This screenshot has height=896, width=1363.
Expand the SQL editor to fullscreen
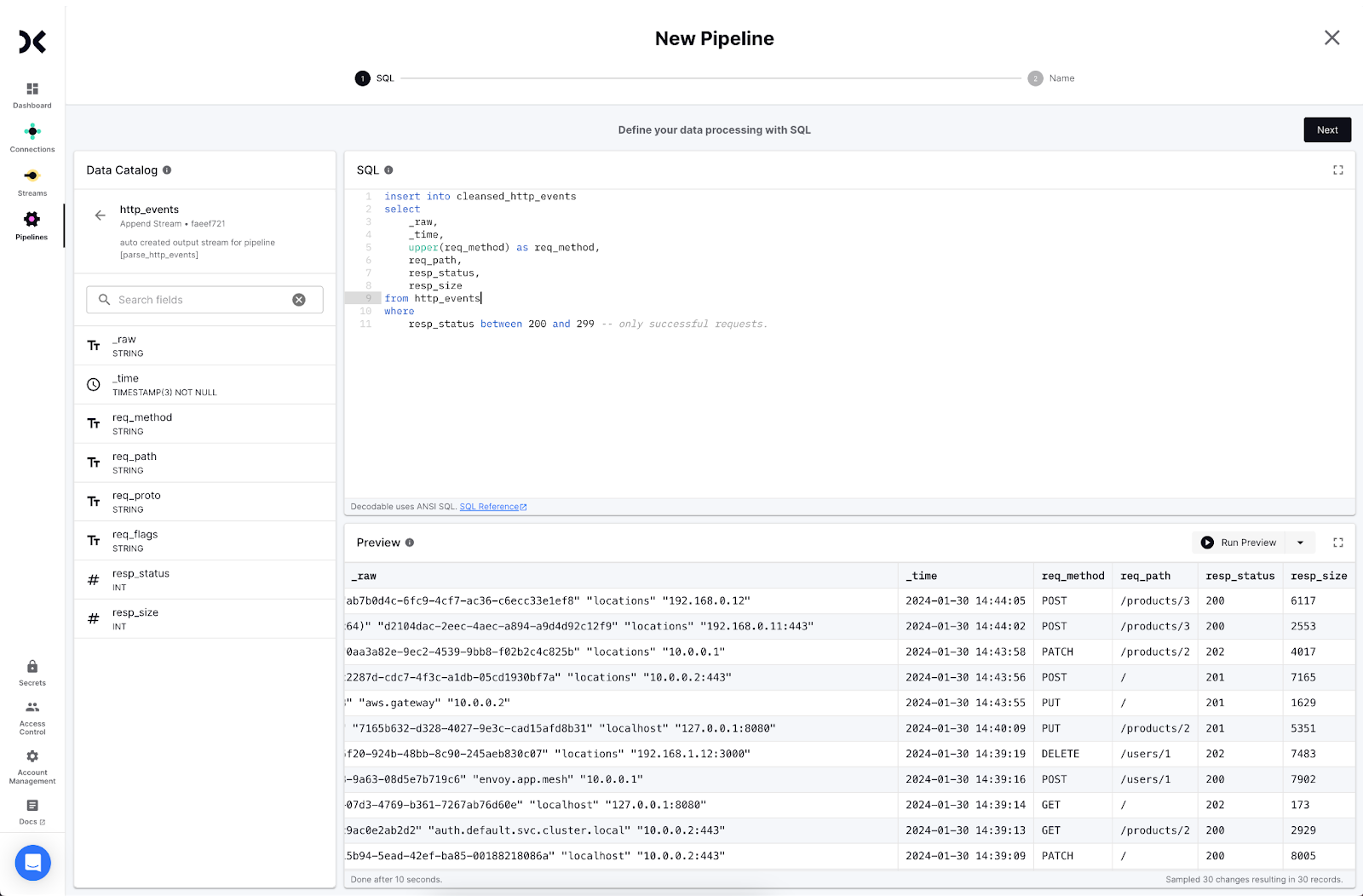point(1337,169)
